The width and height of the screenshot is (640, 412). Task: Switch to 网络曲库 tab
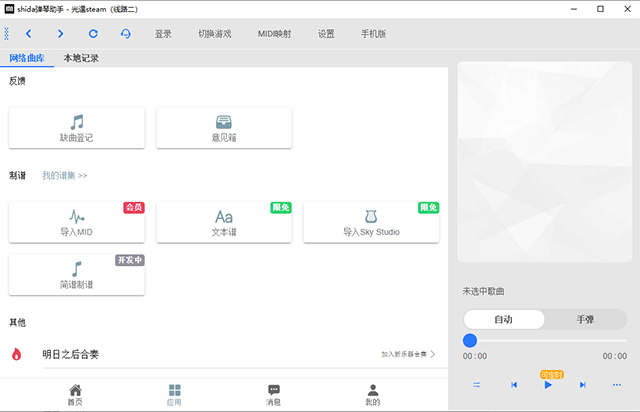click(27, 58)
